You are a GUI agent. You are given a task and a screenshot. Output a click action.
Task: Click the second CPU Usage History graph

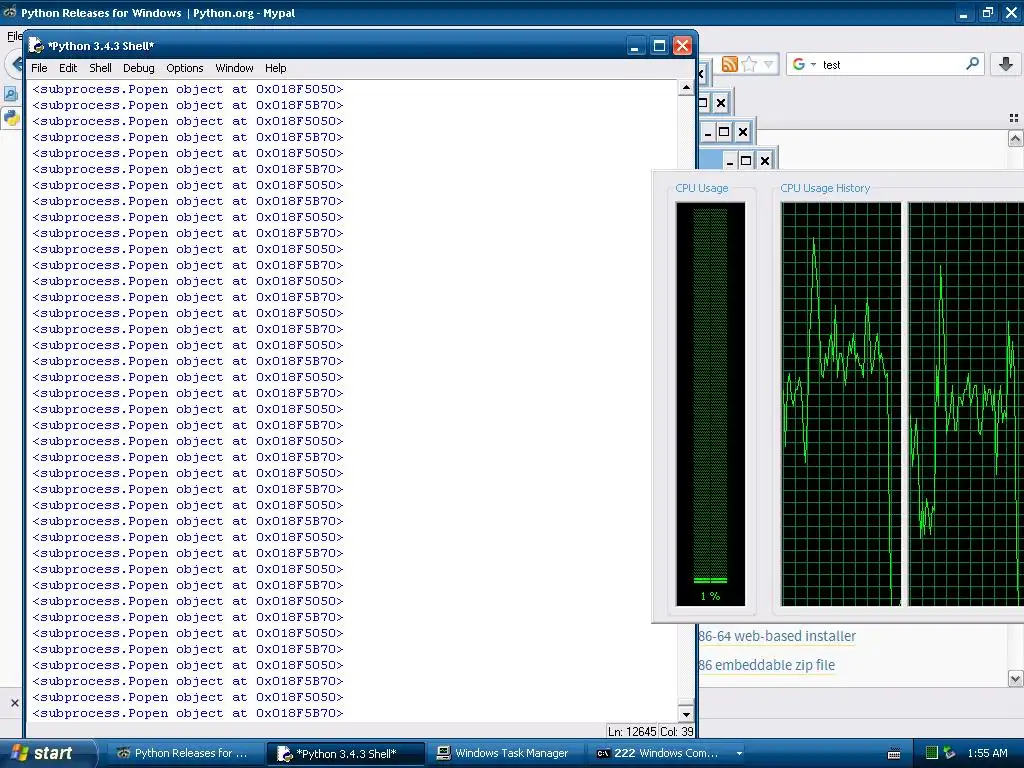pyautogui.click(x=966, y=404)
